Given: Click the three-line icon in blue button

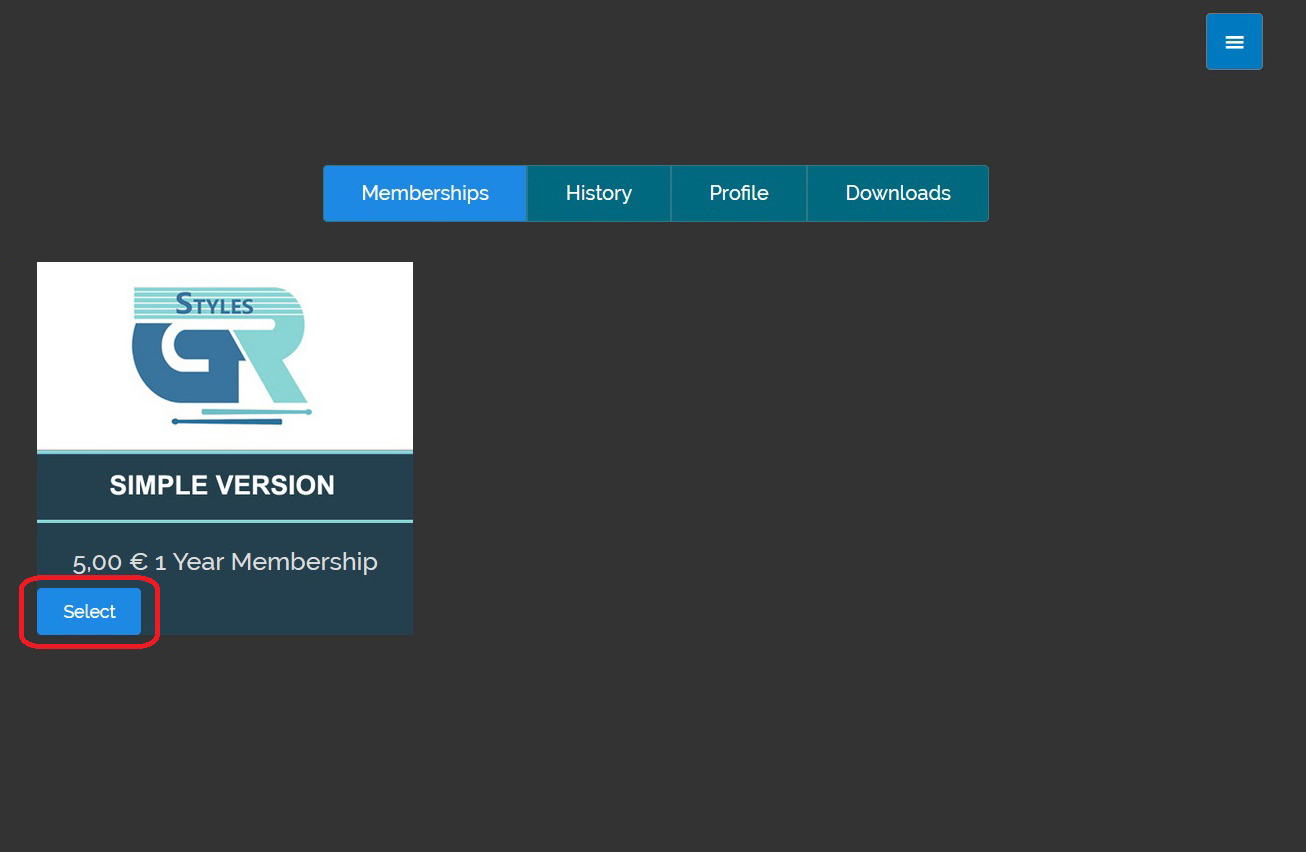Looking at the screenshot, I should 1234,42.
